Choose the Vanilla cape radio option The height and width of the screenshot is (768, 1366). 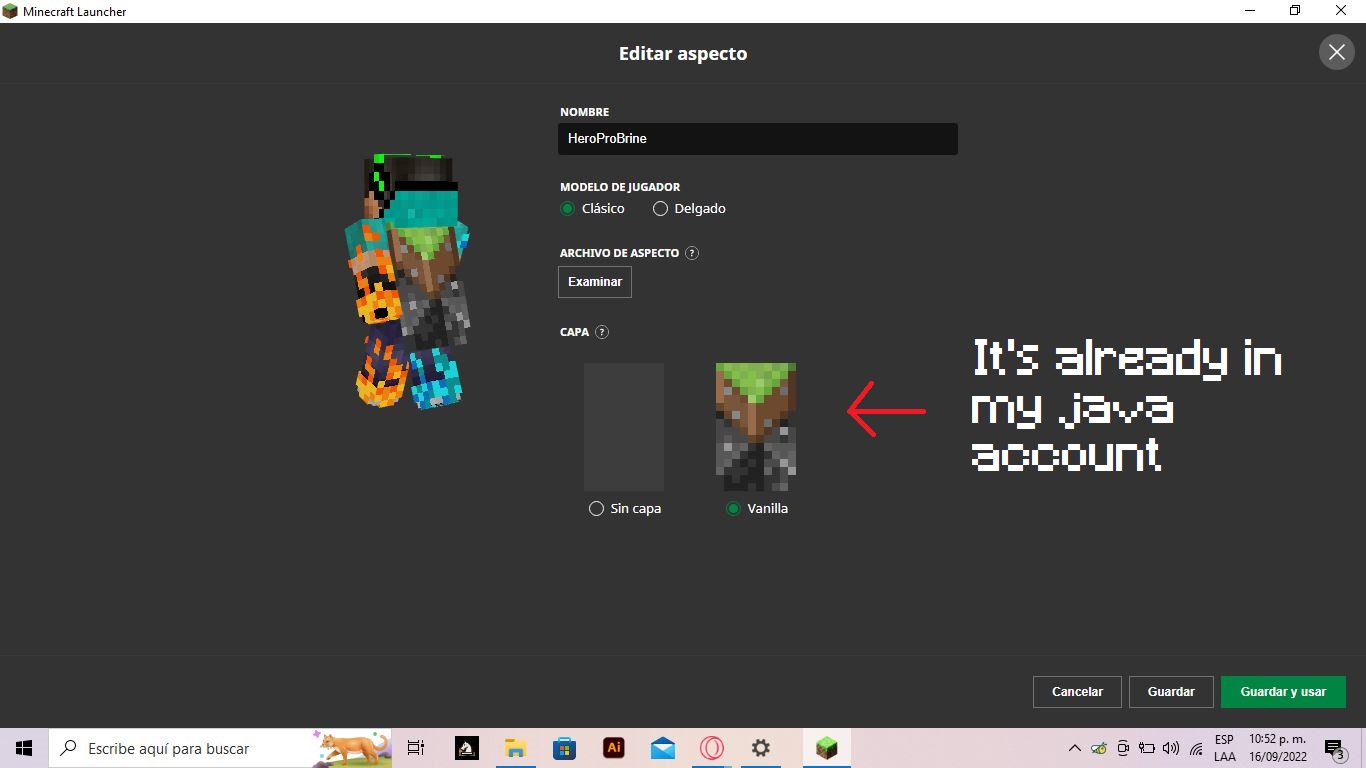point(734,509)
